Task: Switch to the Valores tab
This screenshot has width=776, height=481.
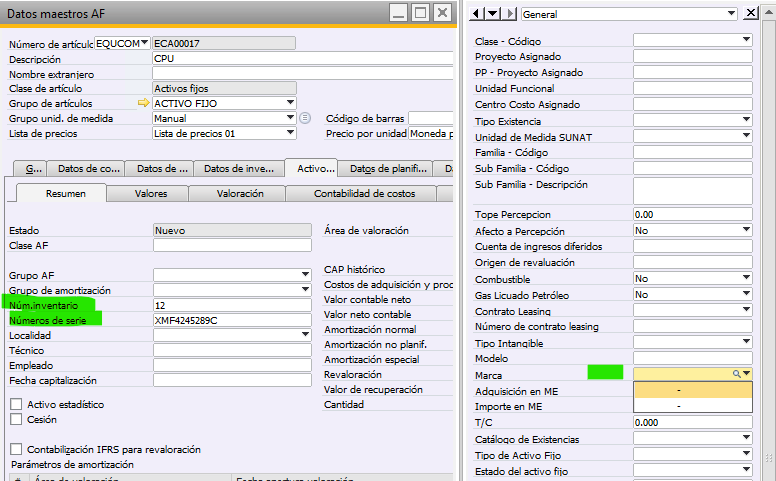Action: coord(151,193)
